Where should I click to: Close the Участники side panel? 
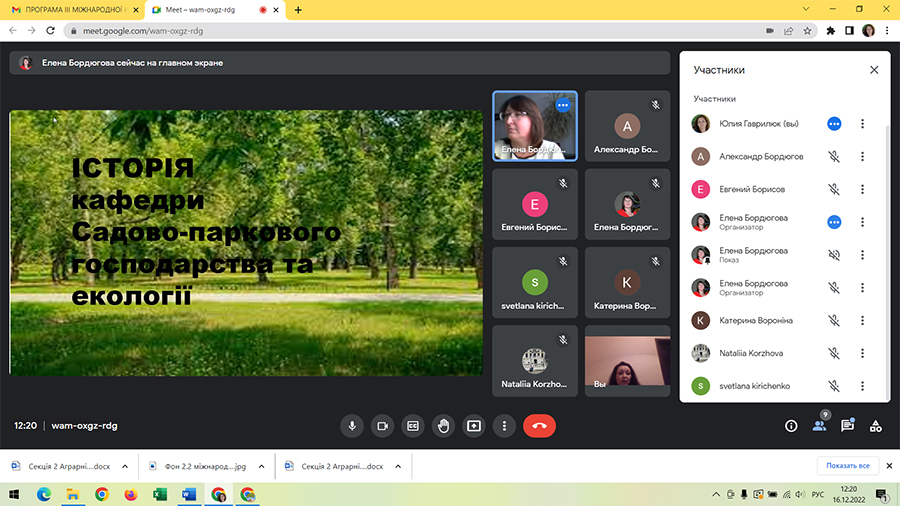point(874,70)
